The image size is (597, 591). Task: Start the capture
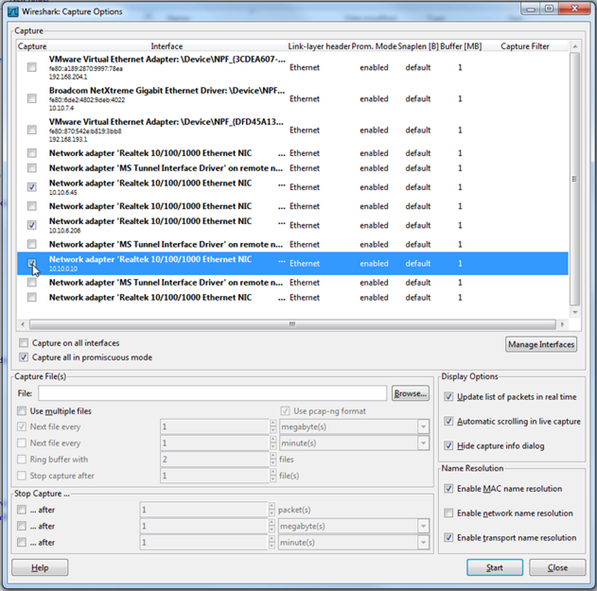tap(495, 567)
